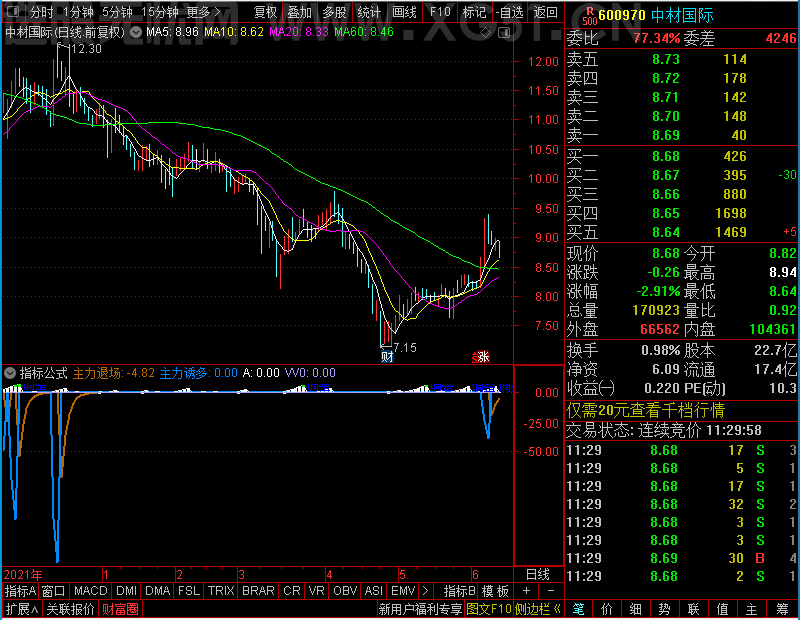Click the panel layout icon at top-left toolbar
The image size is (800, 620).
pyautogui.click(x=13, y=11)
